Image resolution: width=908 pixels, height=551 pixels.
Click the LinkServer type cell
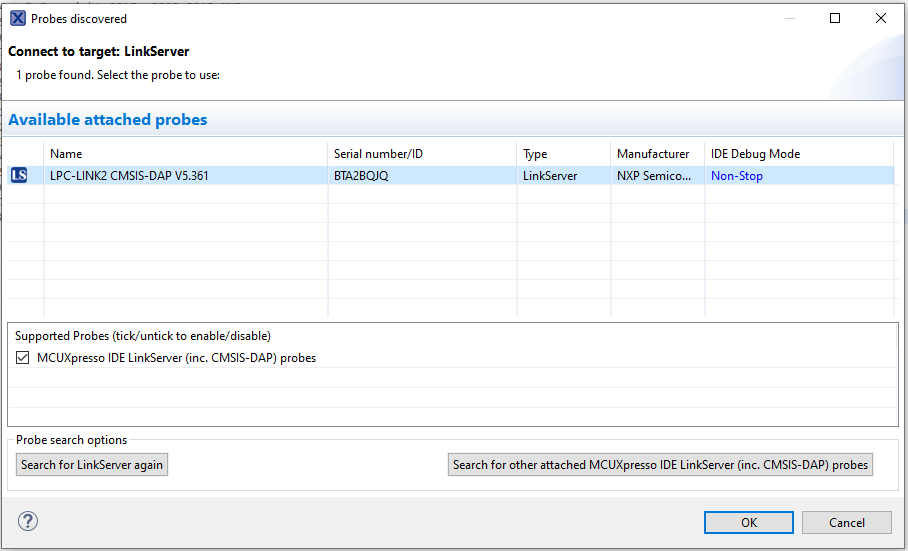click(x=550, y=176)
